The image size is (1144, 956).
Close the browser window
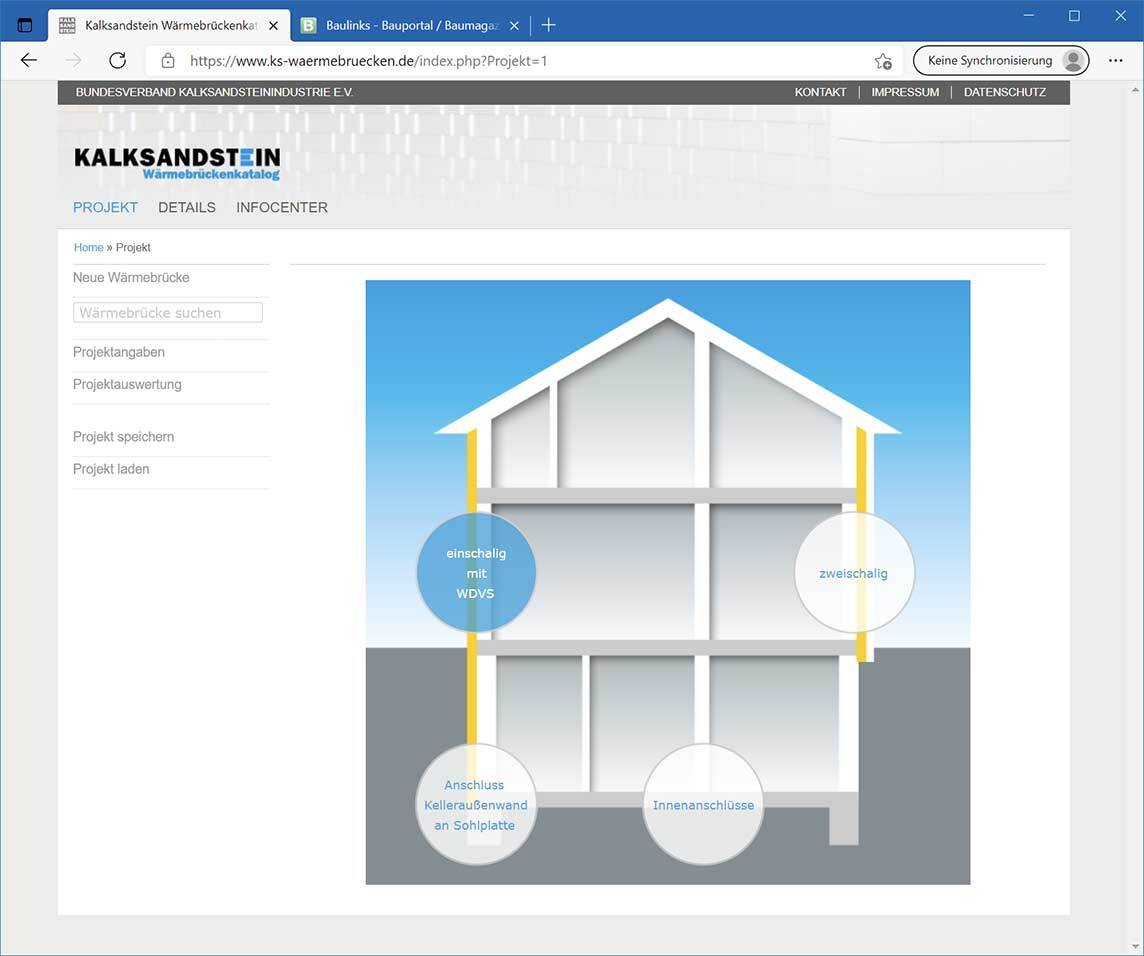1121,16
